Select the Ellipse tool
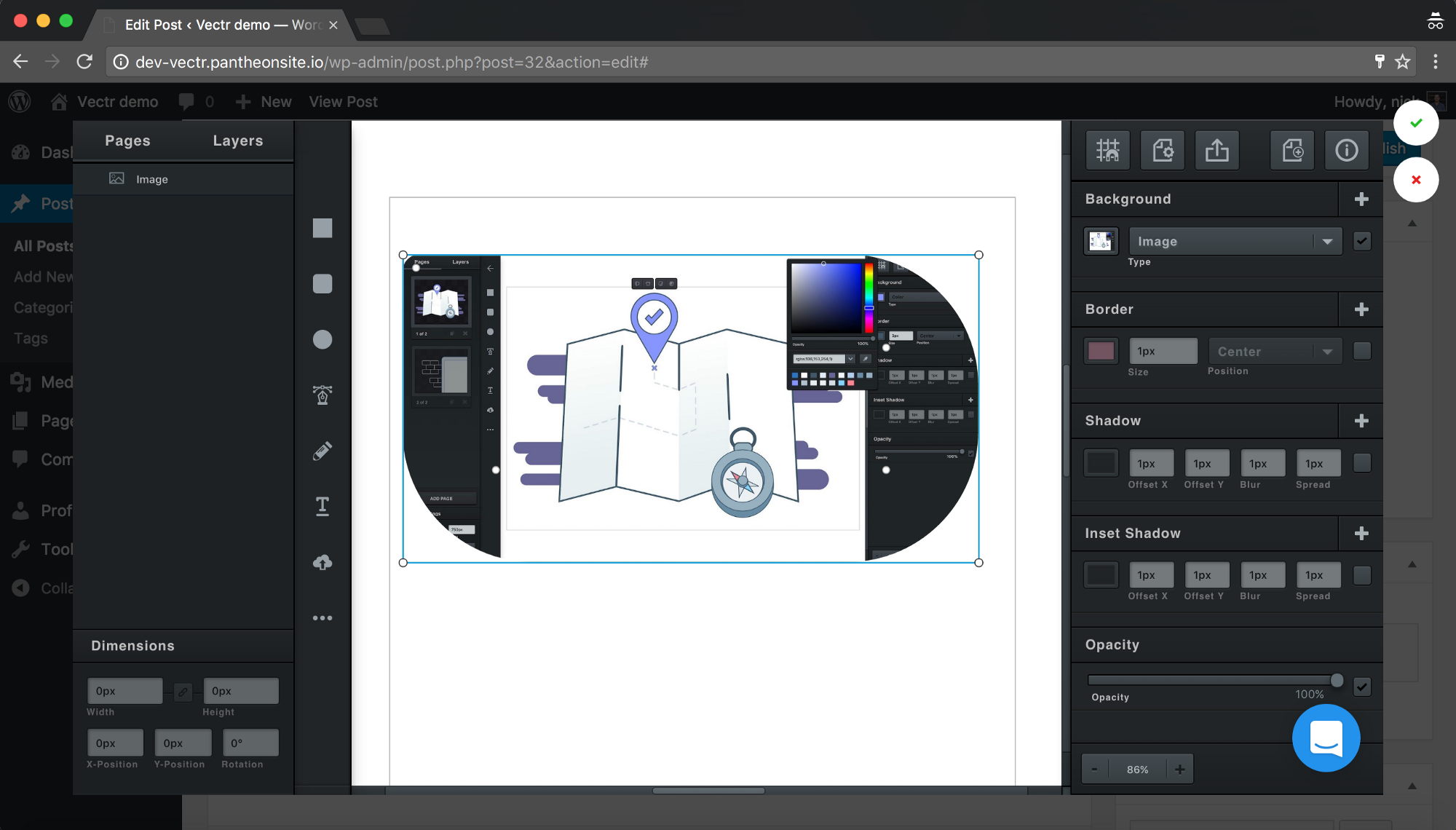This screenshot has width=1456, height=830. (x=323, y=339)
